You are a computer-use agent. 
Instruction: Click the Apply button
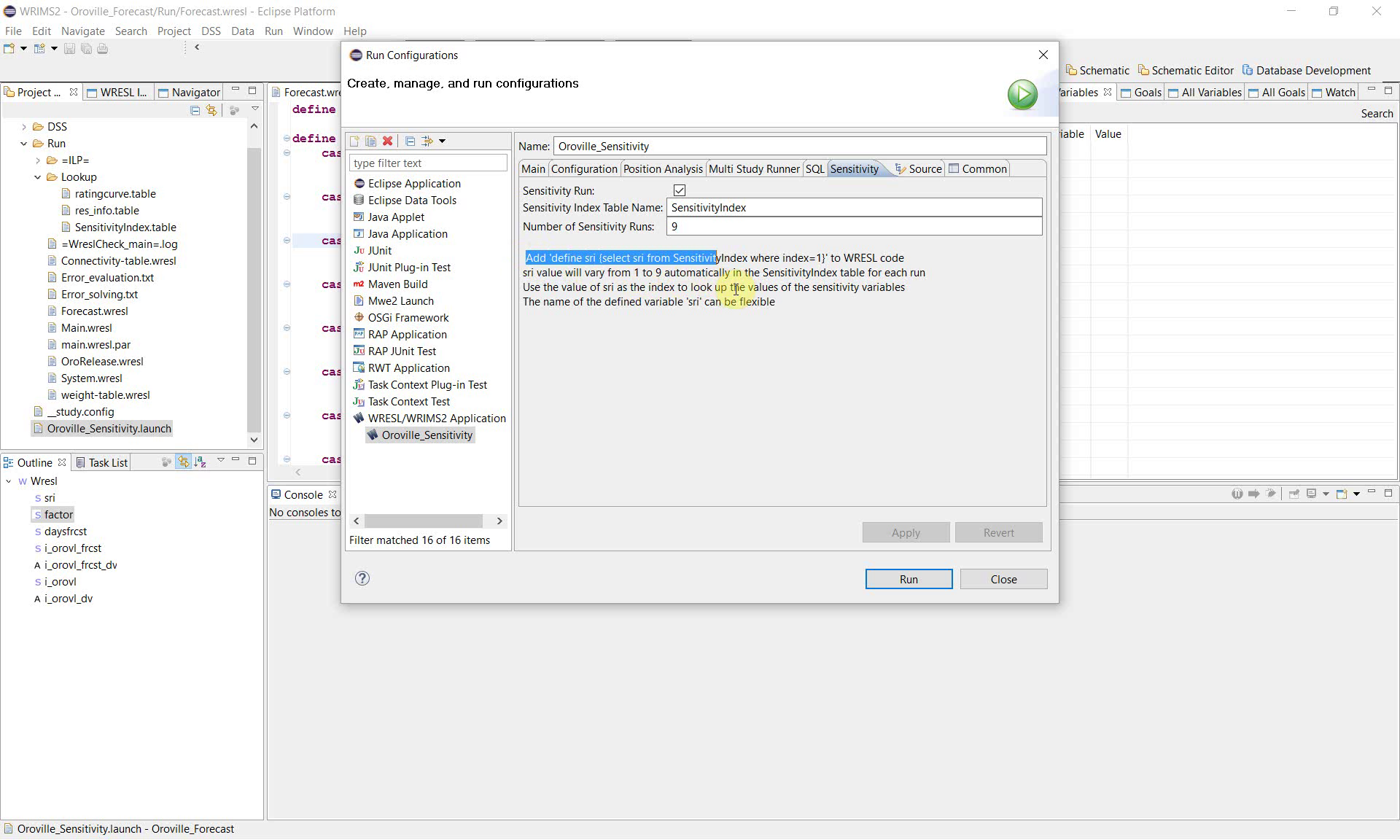tap(906, 533)
